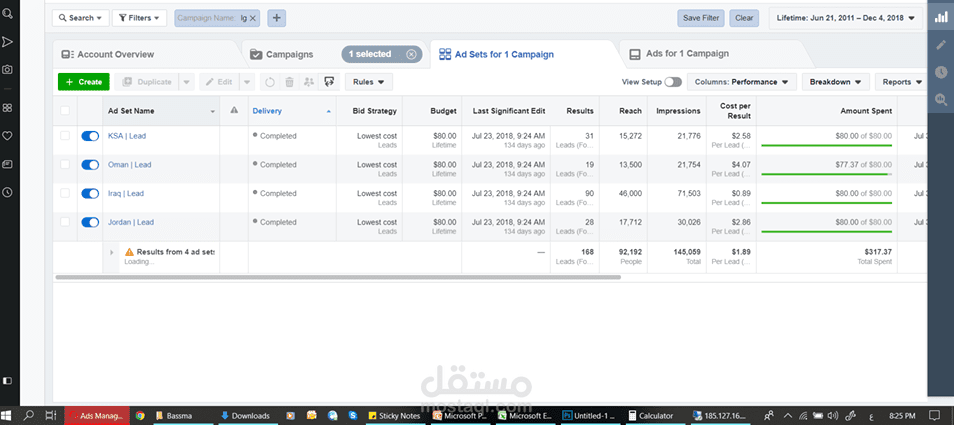Open the KSA | Lead ad set link
This screenshot has height=425, width=954.
[127, 136]
